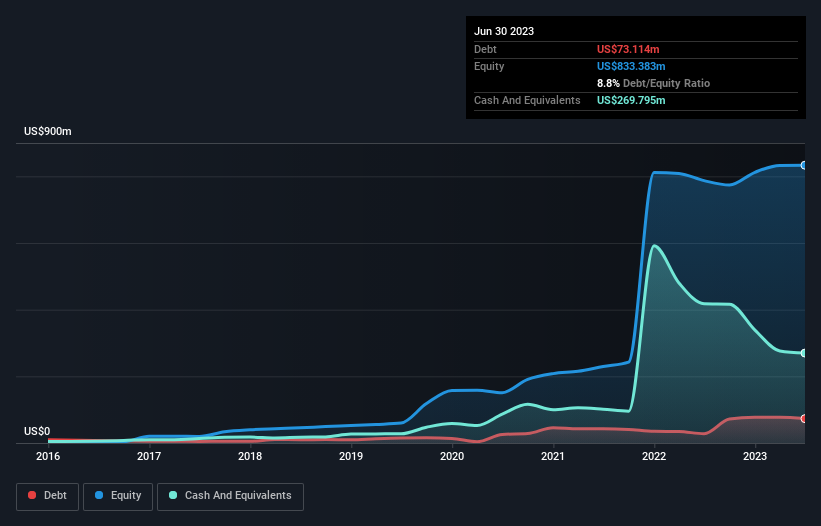
Task: Click the 2022 x-axis label
Action: pos(654,456)
